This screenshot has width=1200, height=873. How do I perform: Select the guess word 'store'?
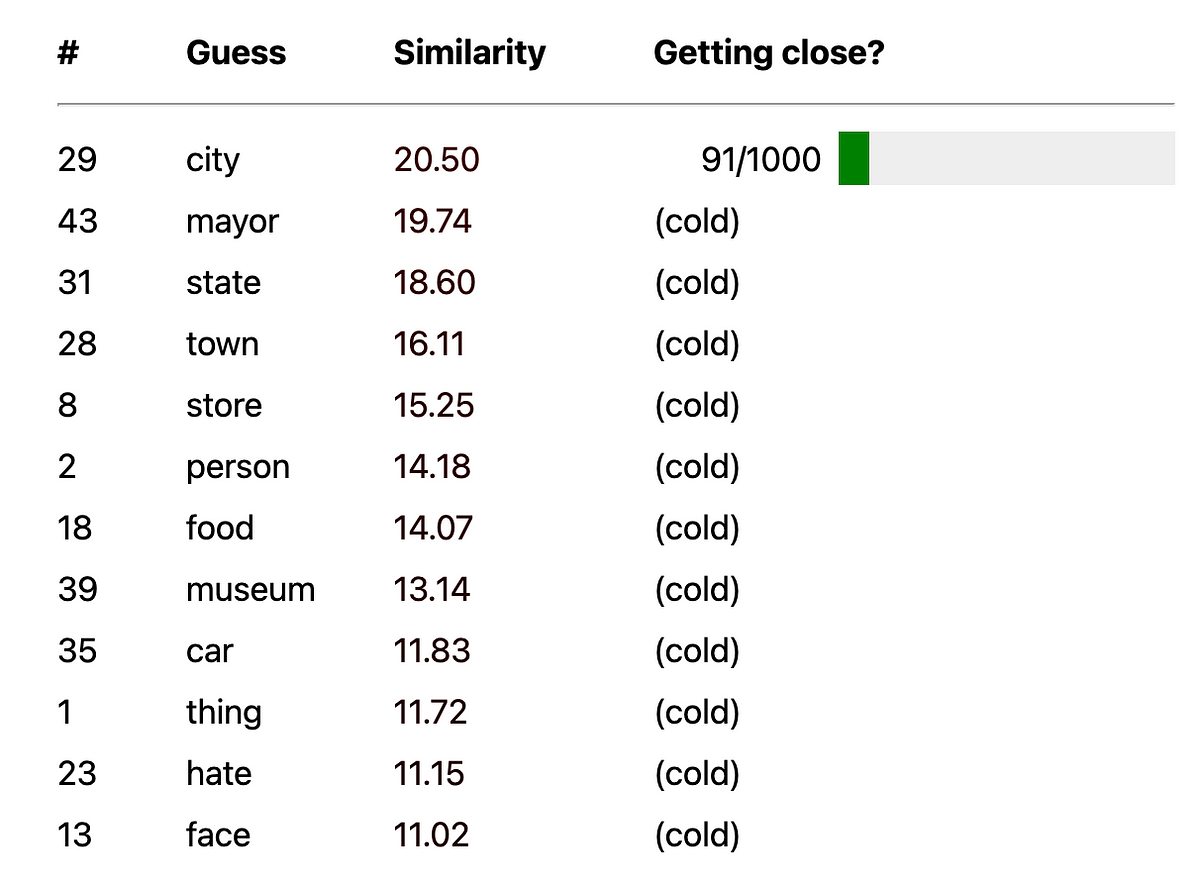(224, 406)
